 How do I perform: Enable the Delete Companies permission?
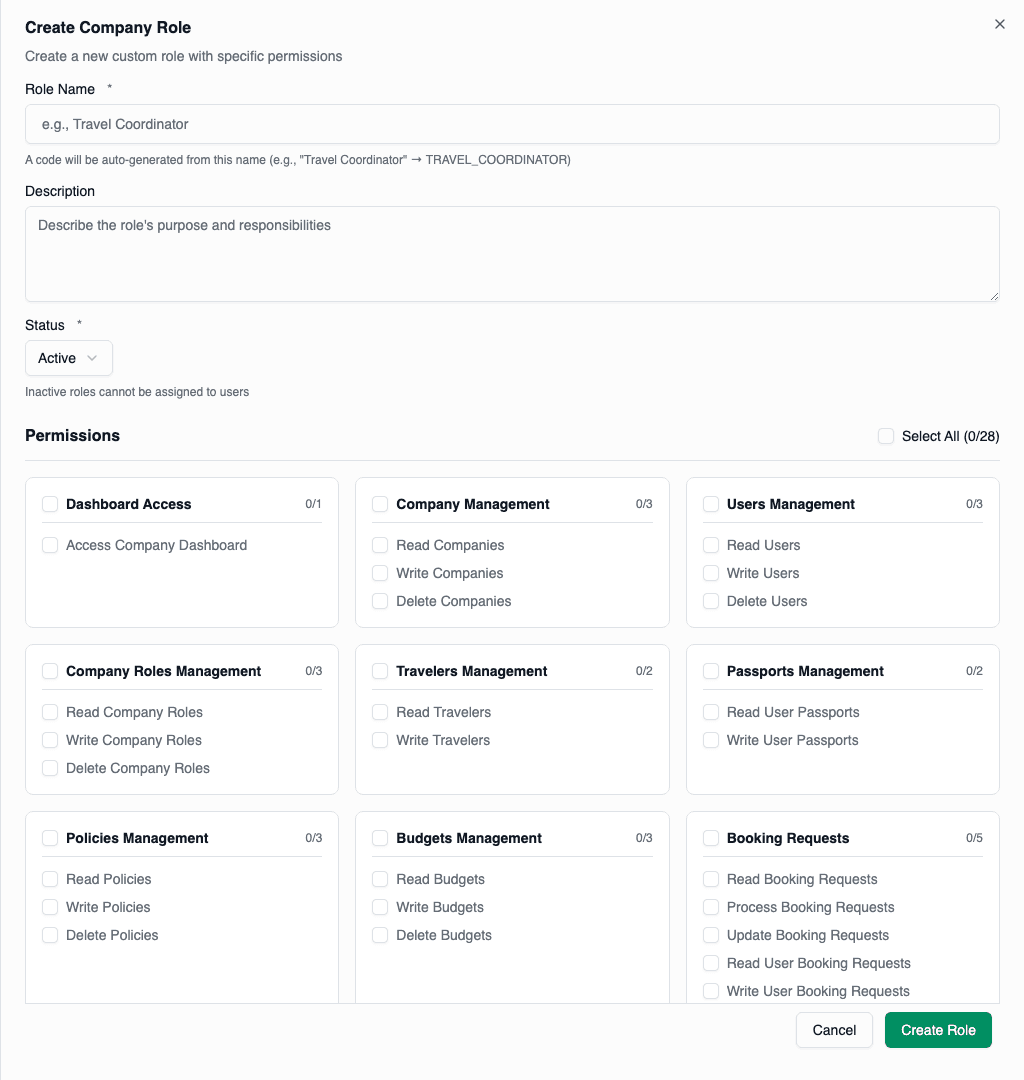(380, 601)
